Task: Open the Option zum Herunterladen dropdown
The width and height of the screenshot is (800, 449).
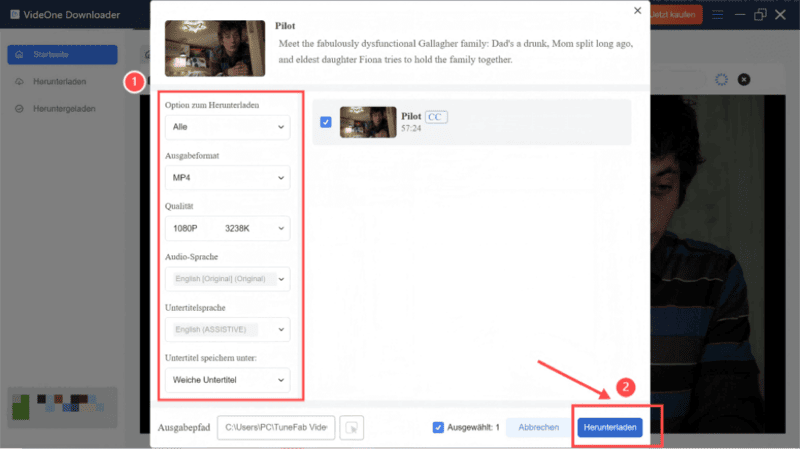Action: coord(225,127)
